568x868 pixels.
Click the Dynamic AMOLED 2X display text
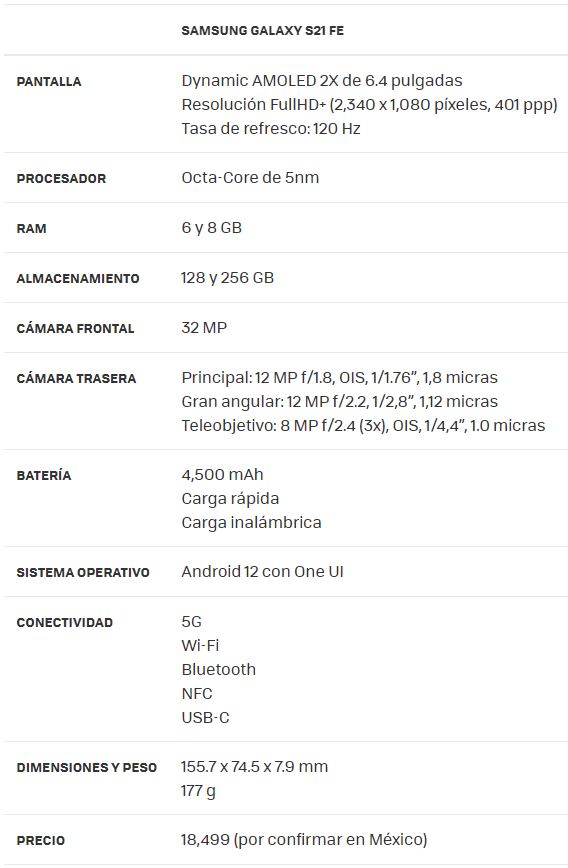click(x=322, y=81)
